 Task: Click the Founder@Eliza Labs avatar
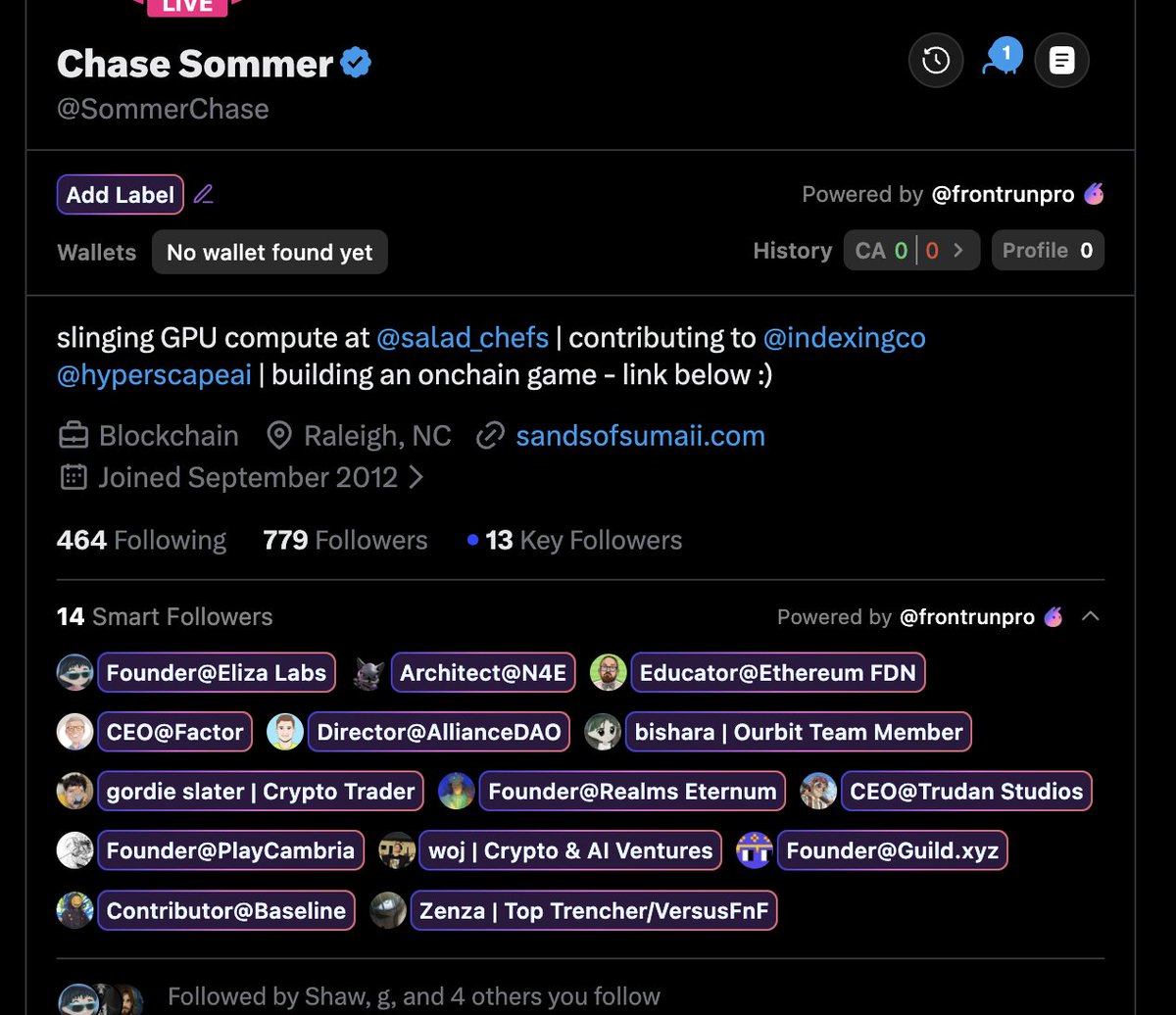click(75, 673)
